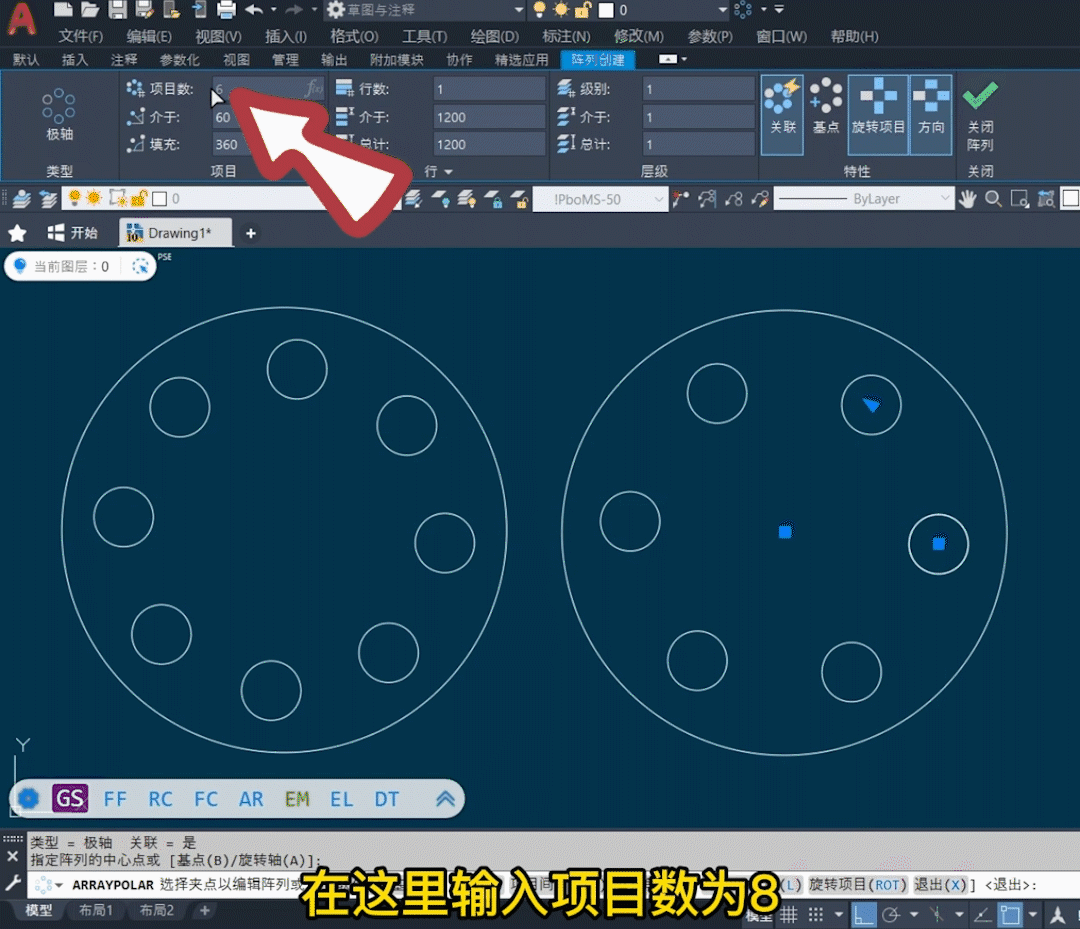The image size is (1080, 929).
Task: Click the Pan hand icon
Action: tap(968, 199)
